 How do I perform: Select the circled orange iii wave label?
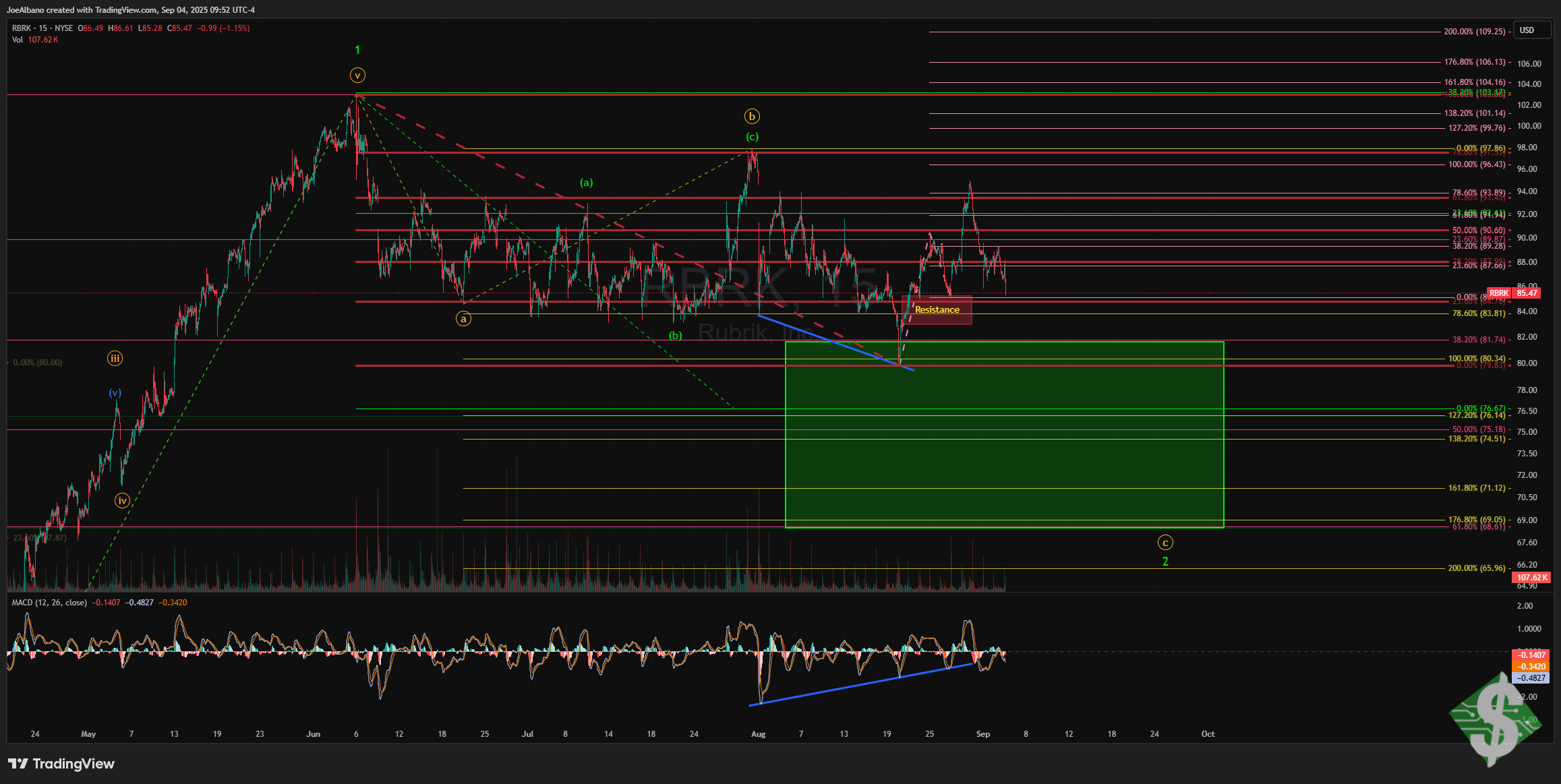coord(115,359)
